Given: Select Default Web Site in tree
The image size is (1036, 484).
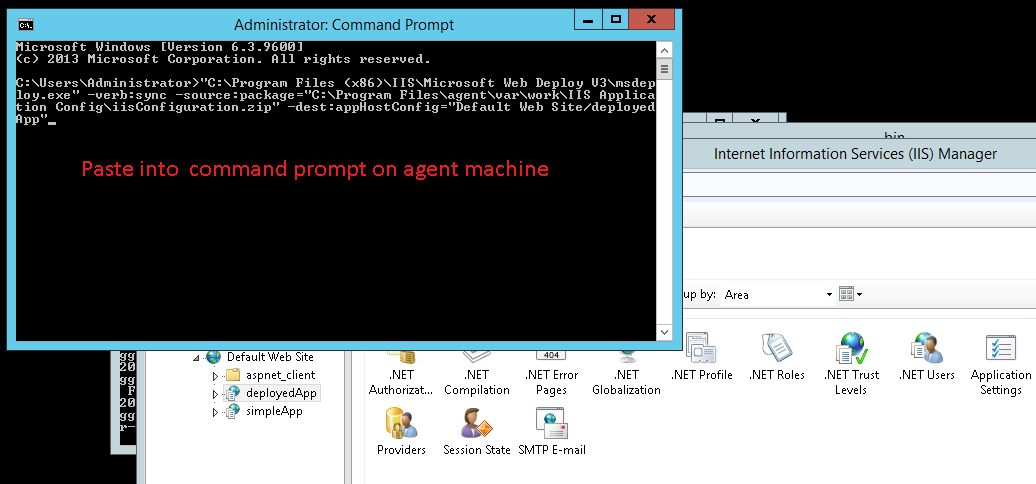Looking at the screenshot, I should tap(269, 357).
